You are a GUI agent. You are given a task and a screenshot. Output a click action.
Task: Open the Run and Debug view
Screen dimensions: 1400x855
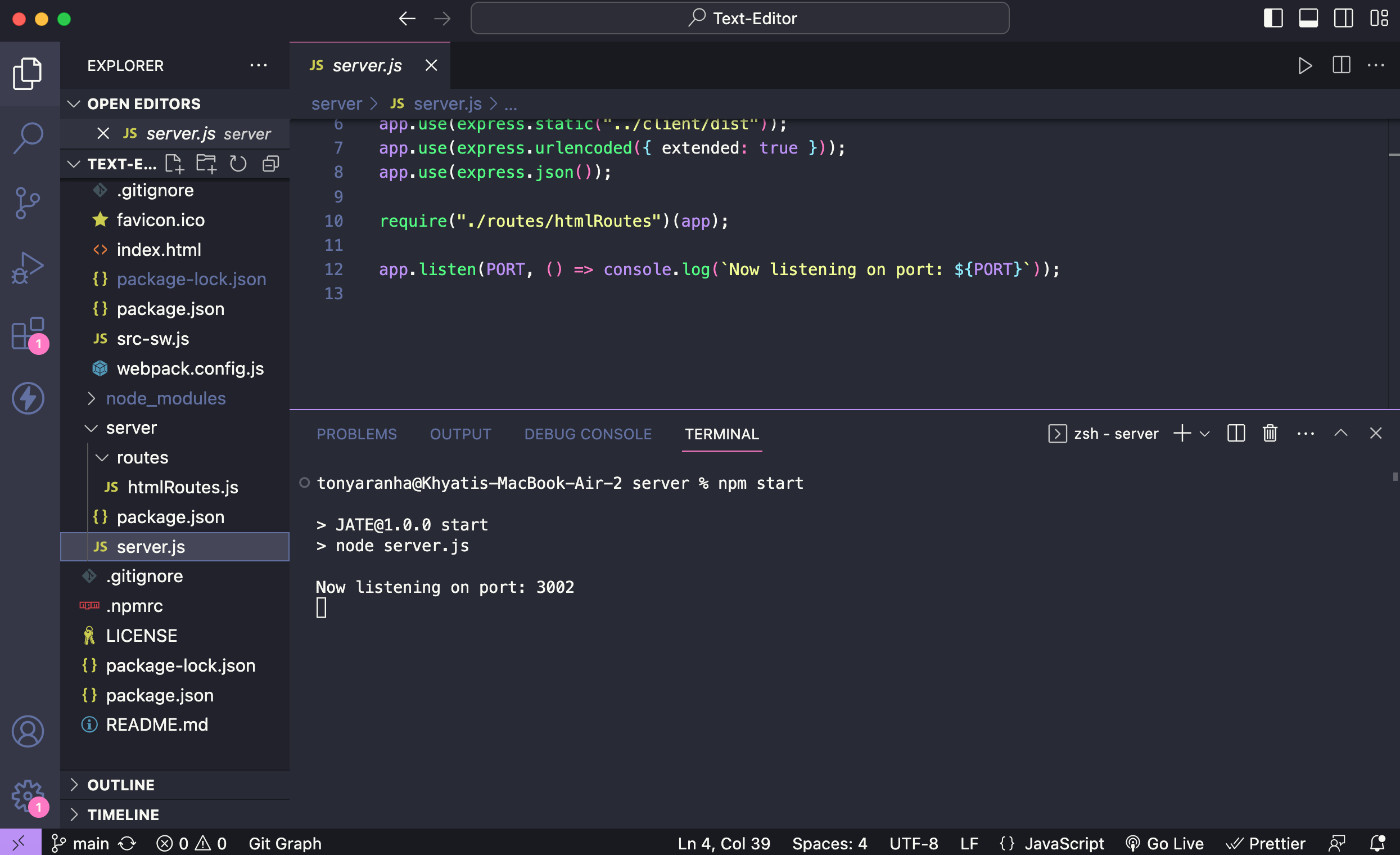click(28, 267)
